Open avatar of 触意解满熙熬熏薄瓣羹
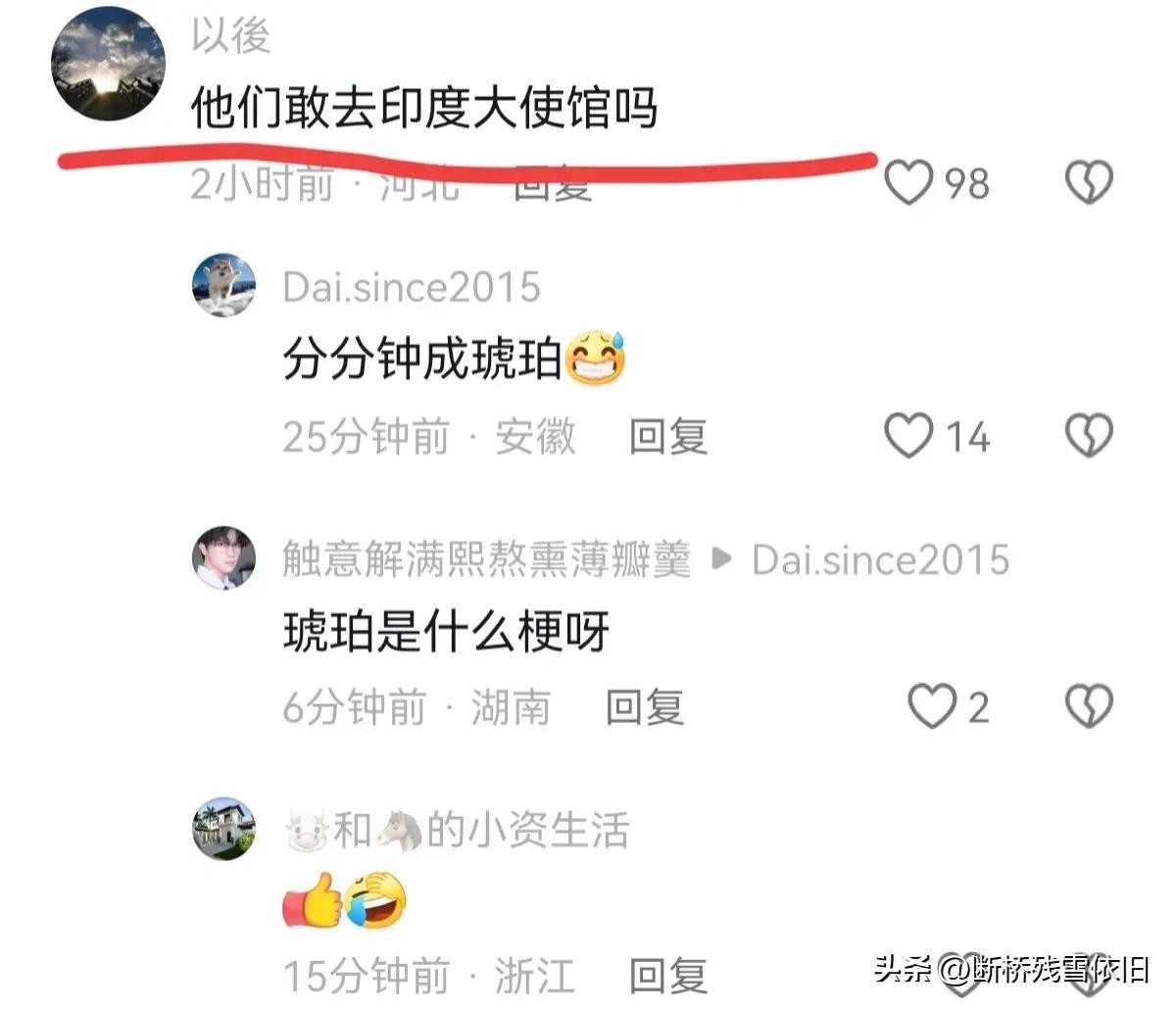The width and height of the screenshot is (1176, 1010). [223, 557]
